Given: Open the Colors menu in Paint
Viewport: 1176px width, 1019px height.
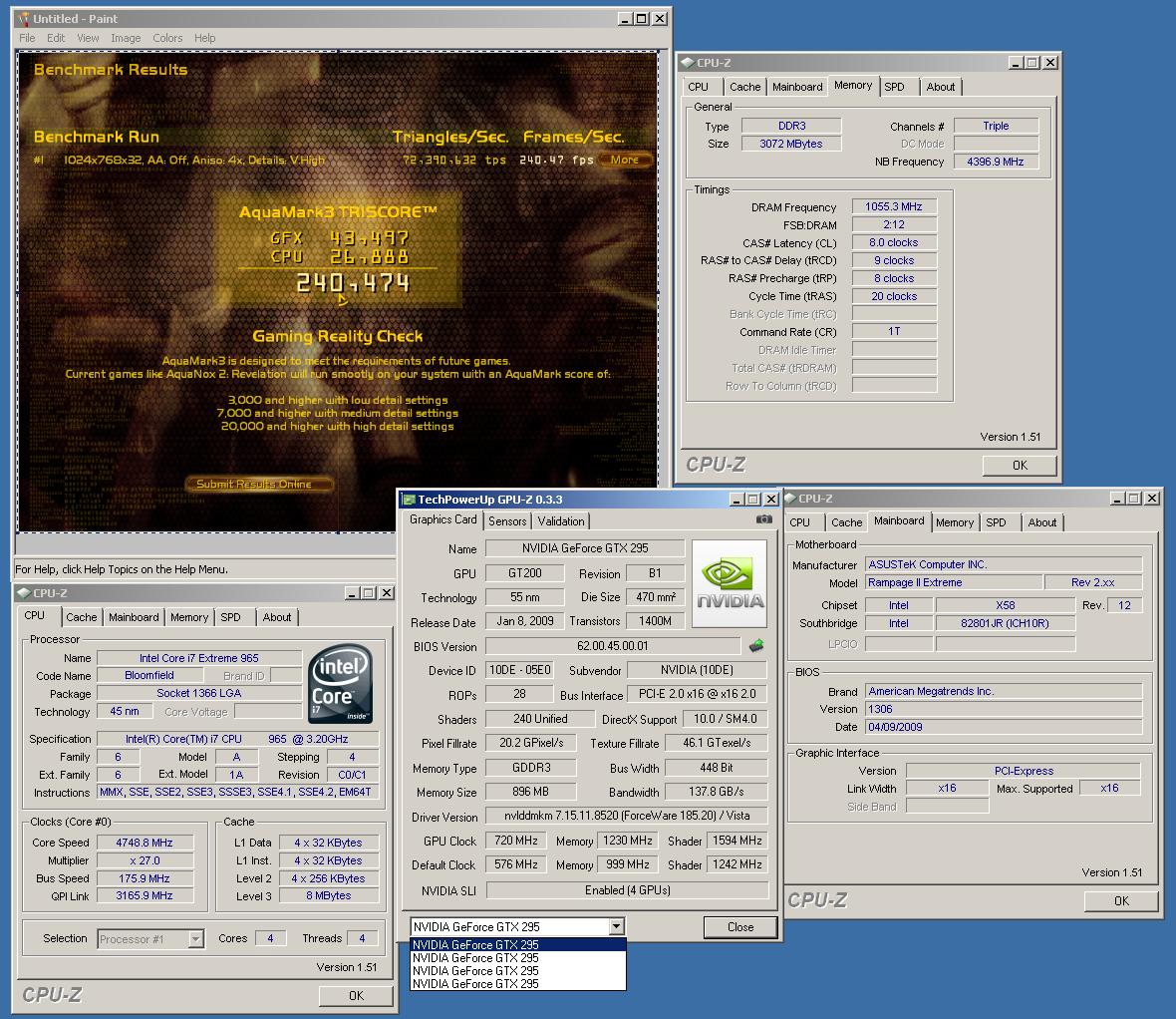Looking at the screenshot, I should [168, 38].
